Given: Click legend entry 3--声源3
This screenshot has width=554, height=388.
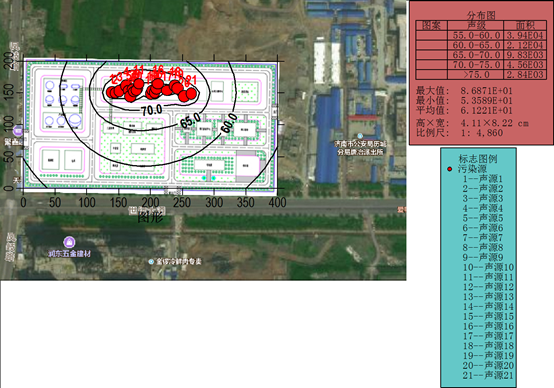Looking at the screenshot, I should pyautogui.click(x=483, y=199).
